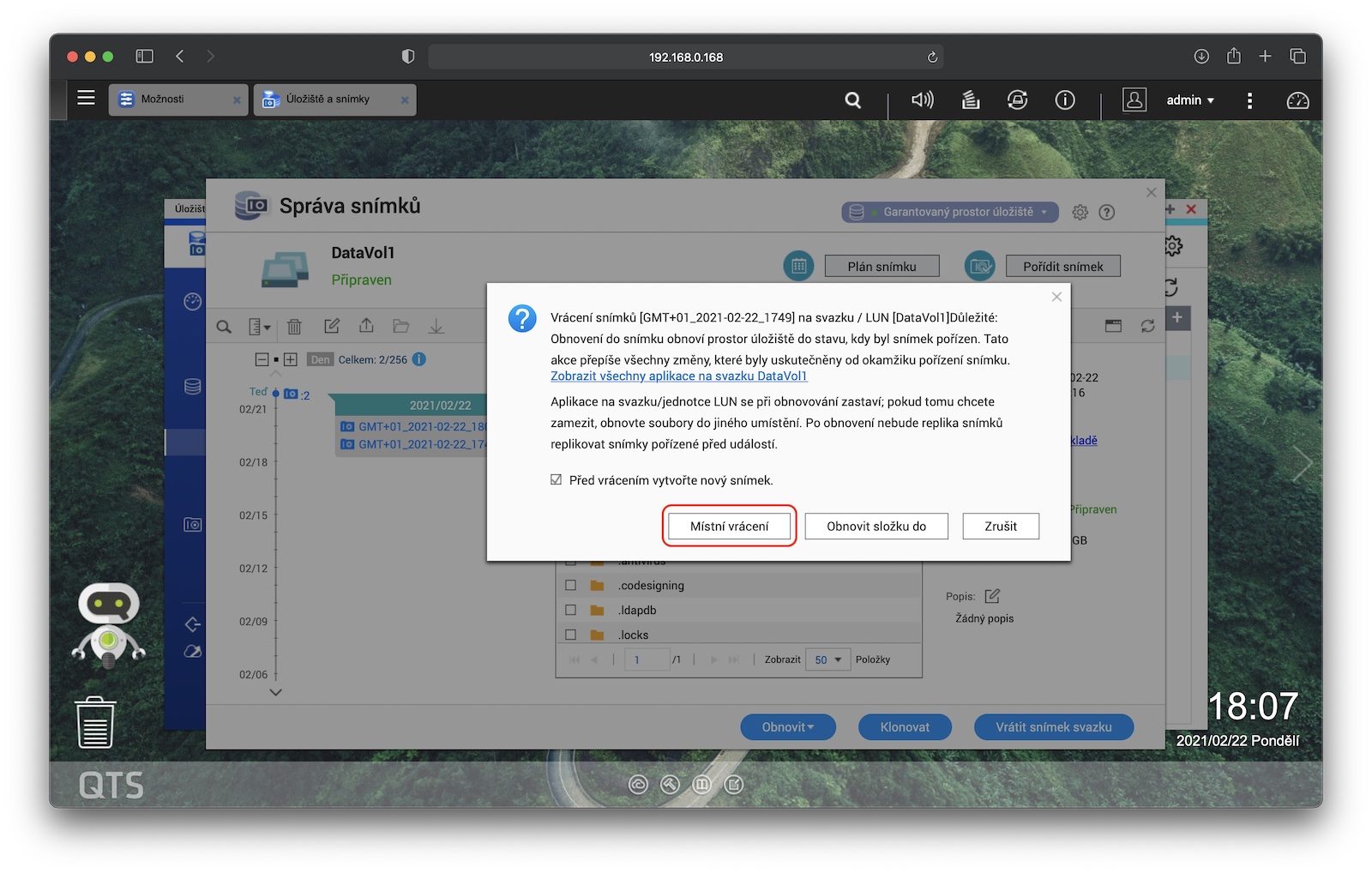Click the Plán snímku button
The width and height of the screenshot is (1372, 873).
(882, 266)
